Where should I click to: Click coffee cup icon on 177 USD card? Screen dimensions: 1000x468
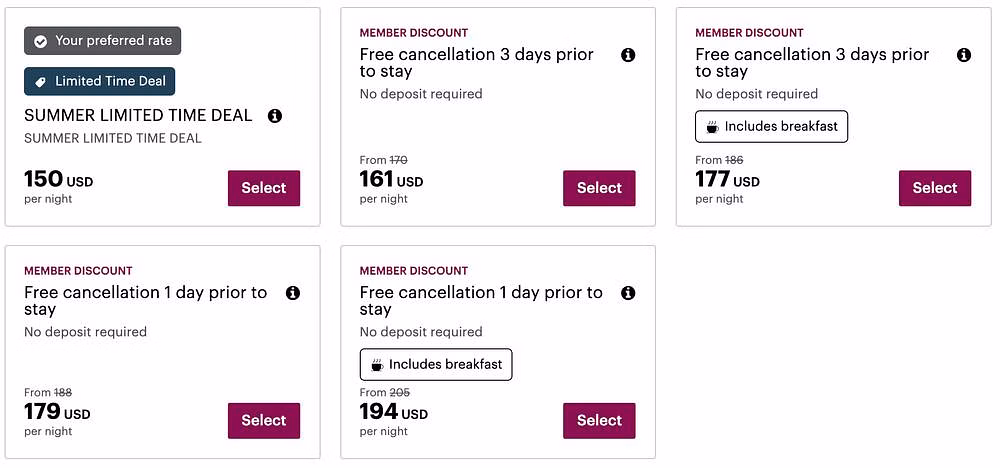(712, 127)
